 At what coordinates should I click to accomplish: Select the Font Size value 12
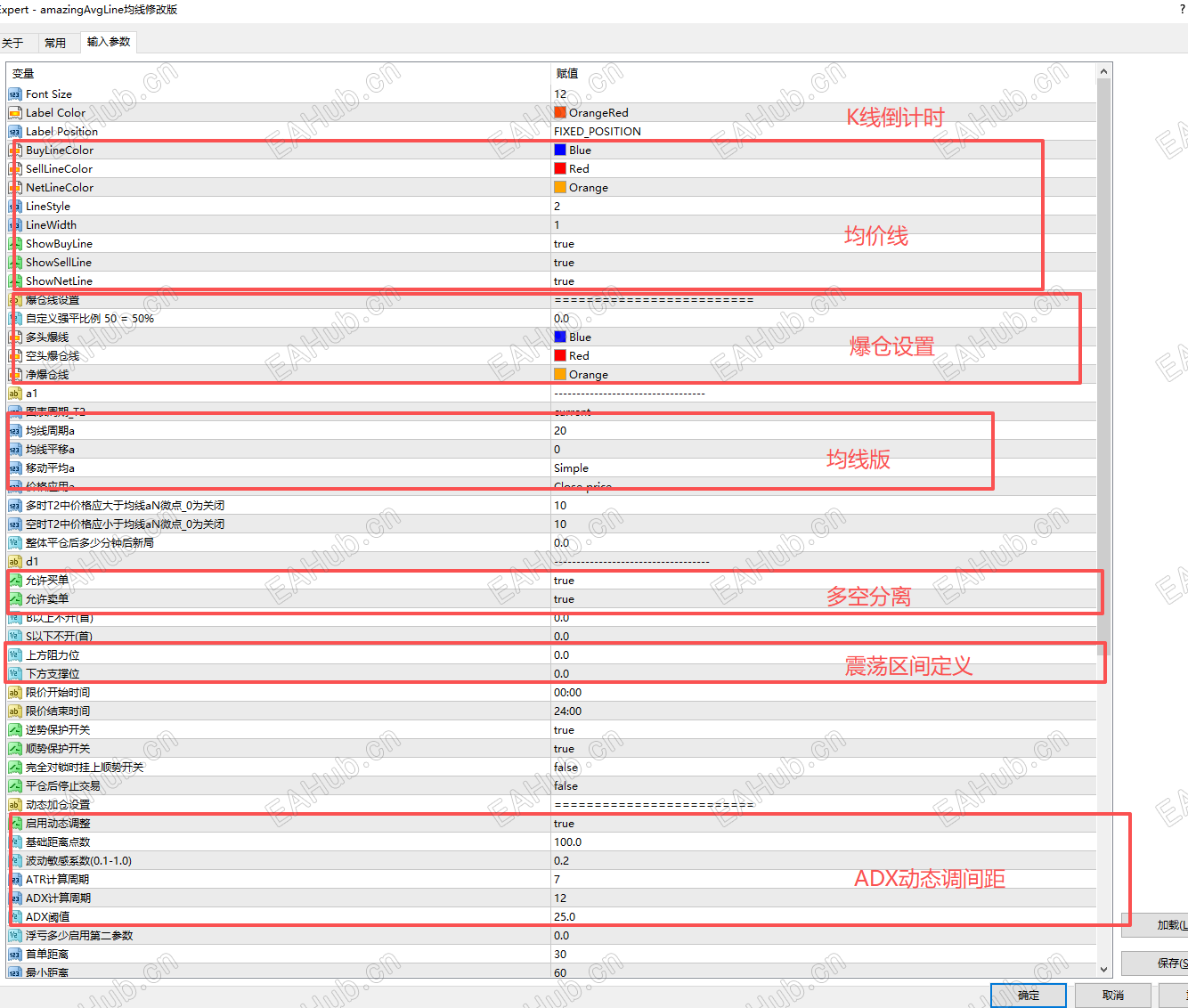[560, 94]
